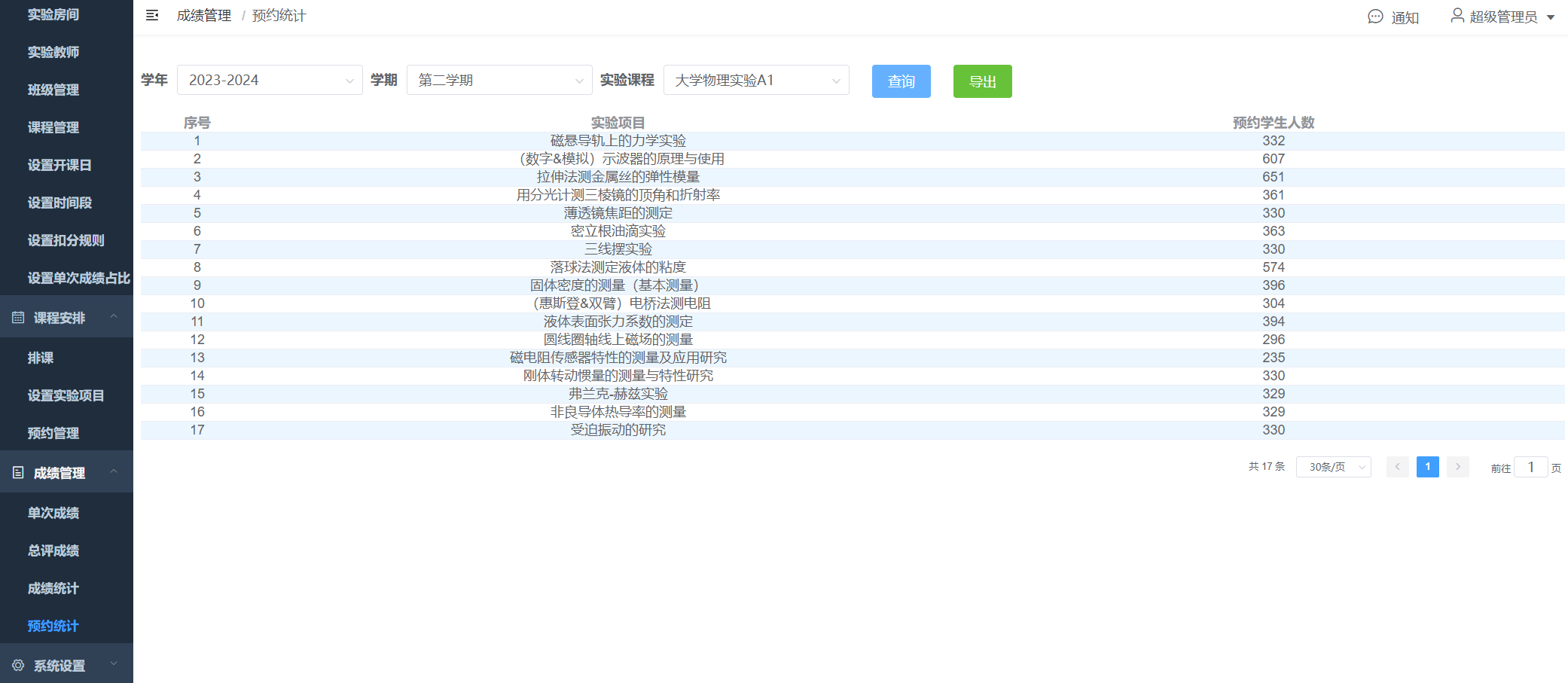Open 成绩统计 in the sidebar
This screenshot has height=683, width=1568.
53,588
